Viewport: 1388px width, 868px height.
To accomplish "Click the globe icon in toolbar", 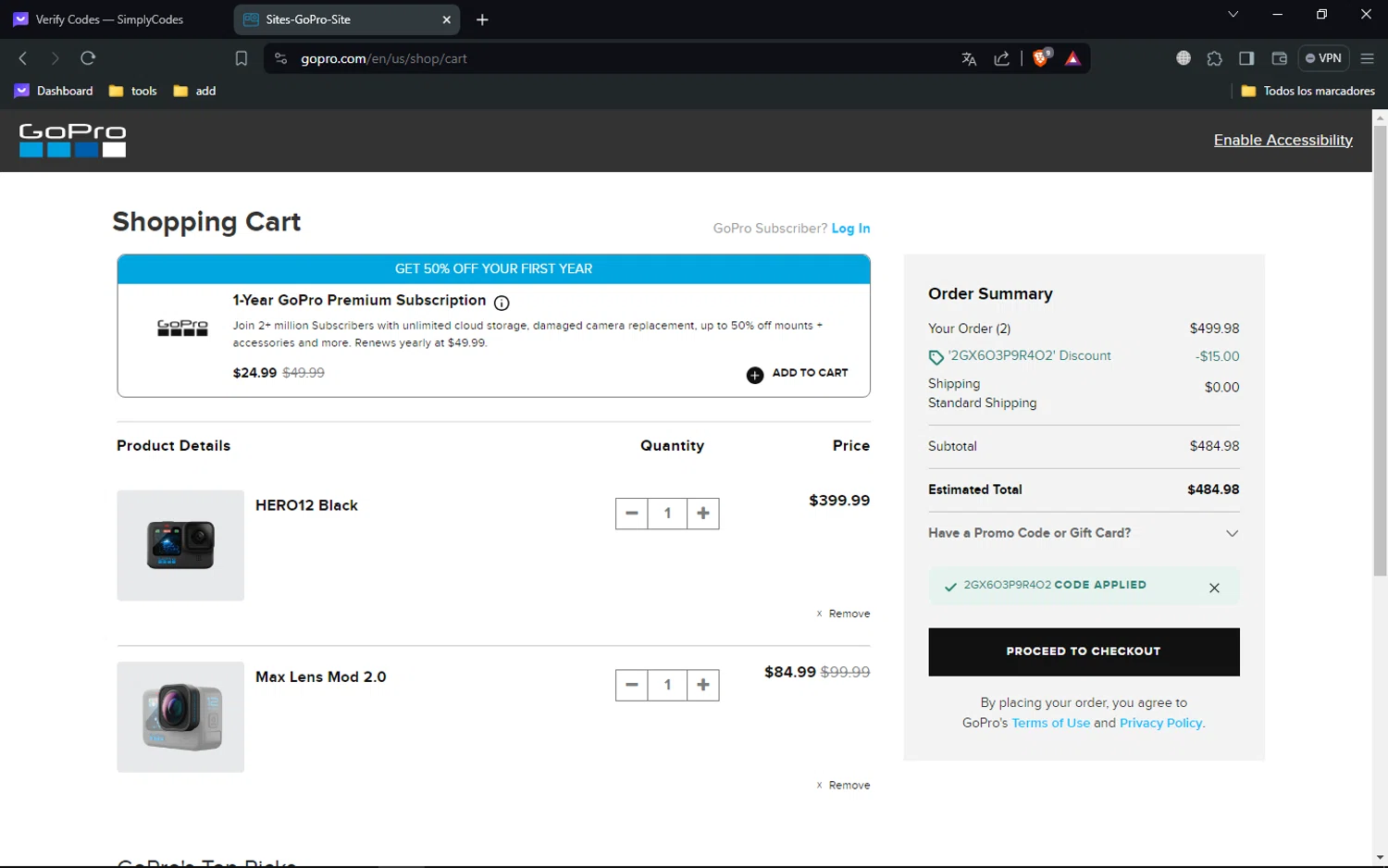I will 1184,58.
